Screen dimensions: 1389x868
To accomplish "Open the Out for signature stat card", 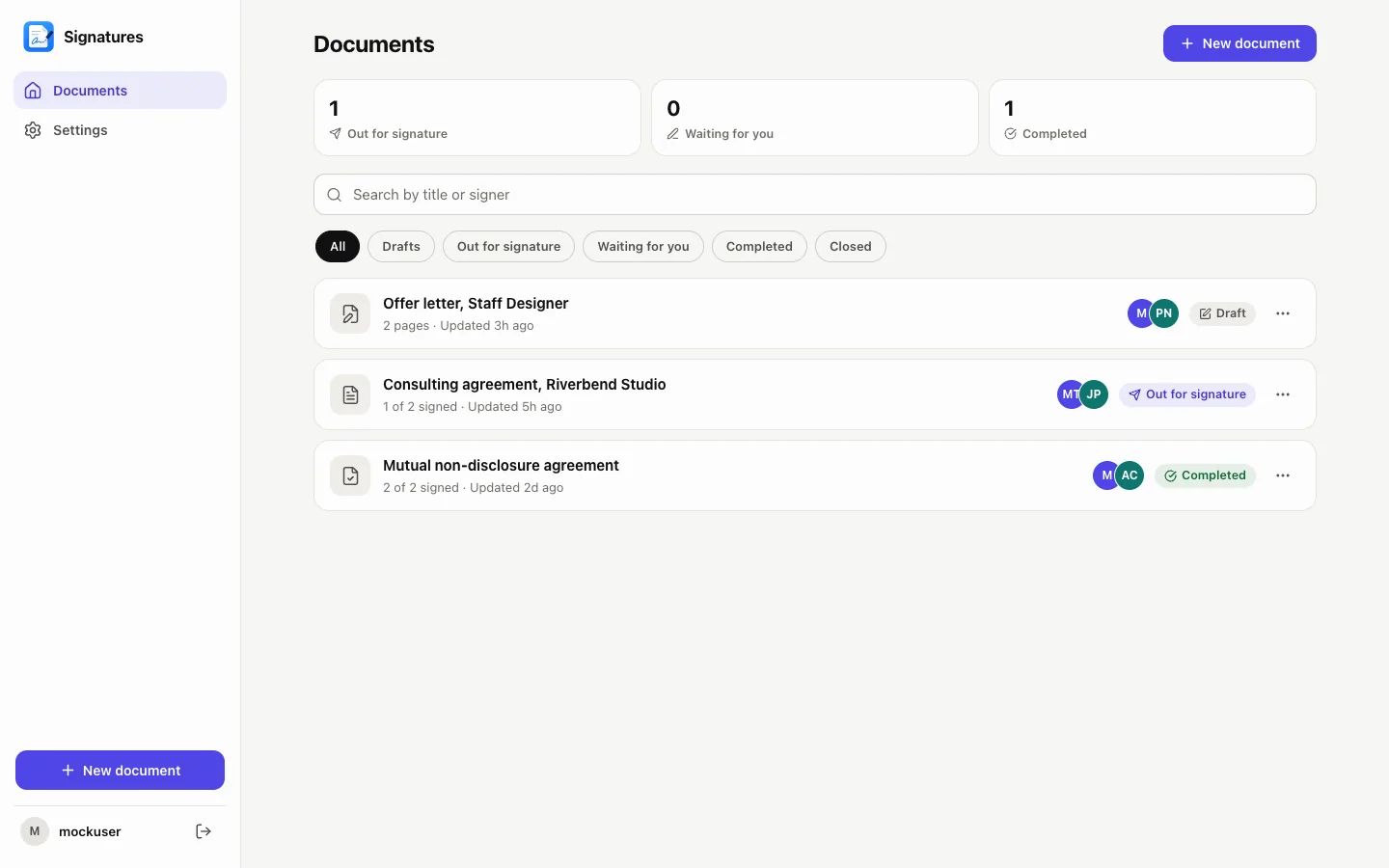I will 477,118.
